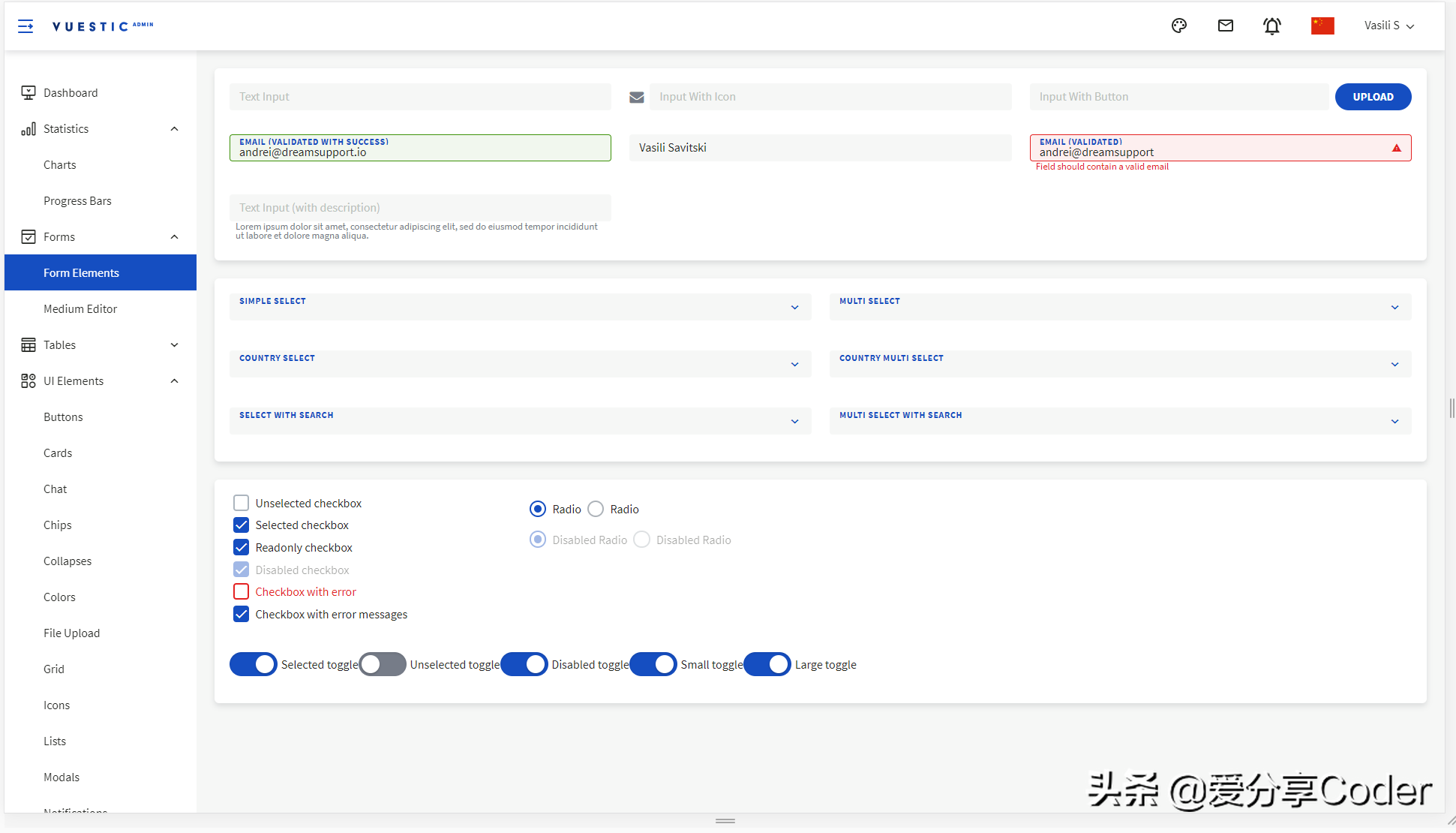Click the red error warning triangle icon

[x=1397, y=149]
